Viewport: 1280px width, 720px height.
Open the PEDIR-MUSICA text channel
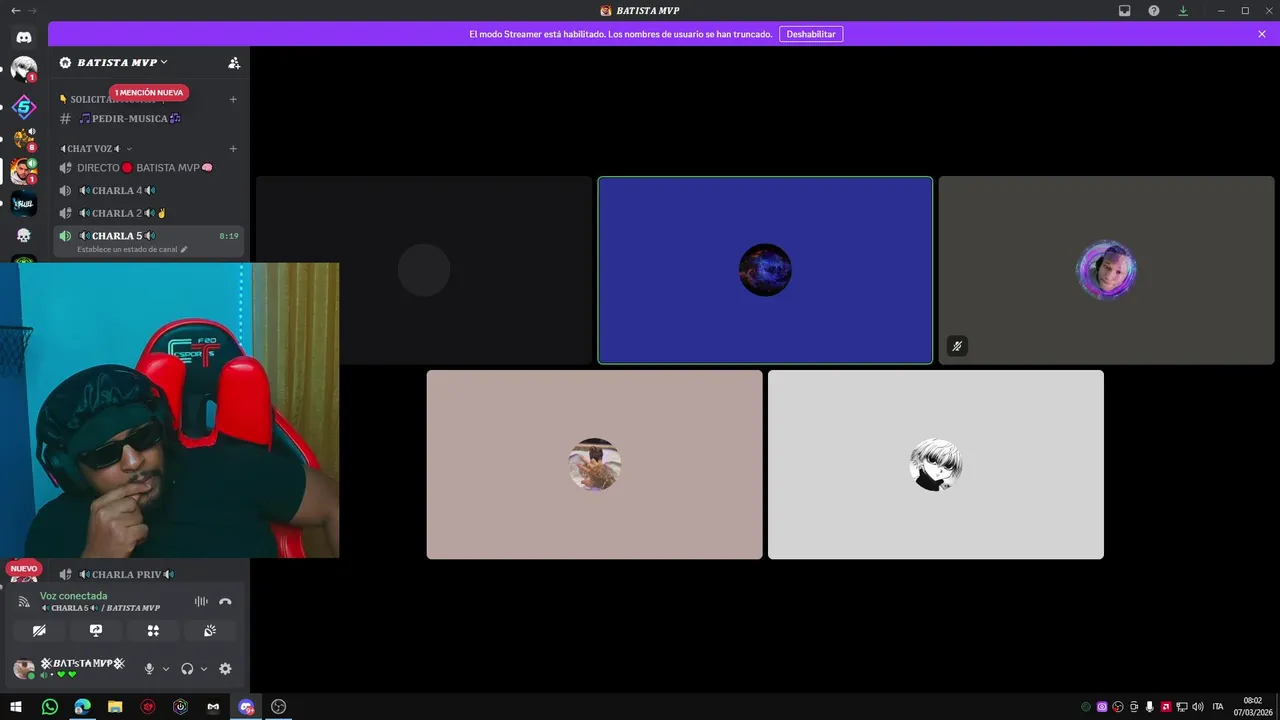tap(149, 118)
